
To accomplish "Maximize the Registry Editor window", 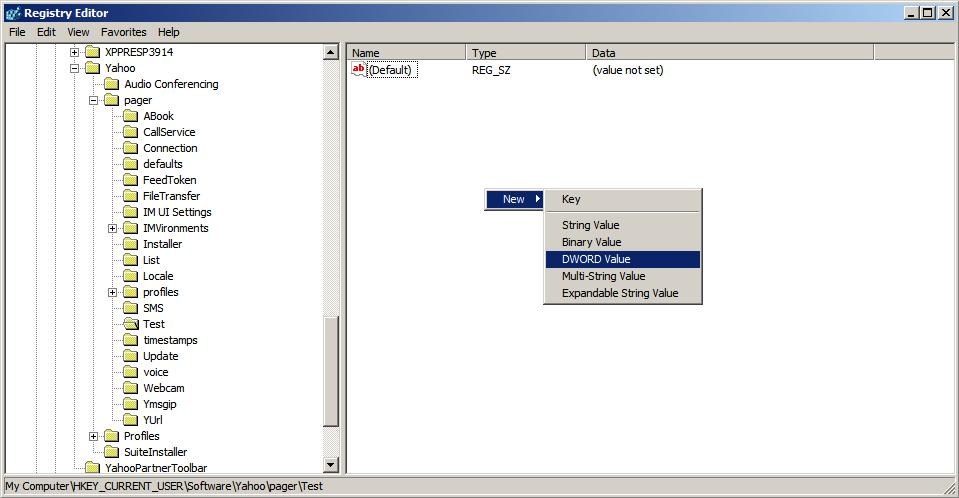I will click(928, 12).
